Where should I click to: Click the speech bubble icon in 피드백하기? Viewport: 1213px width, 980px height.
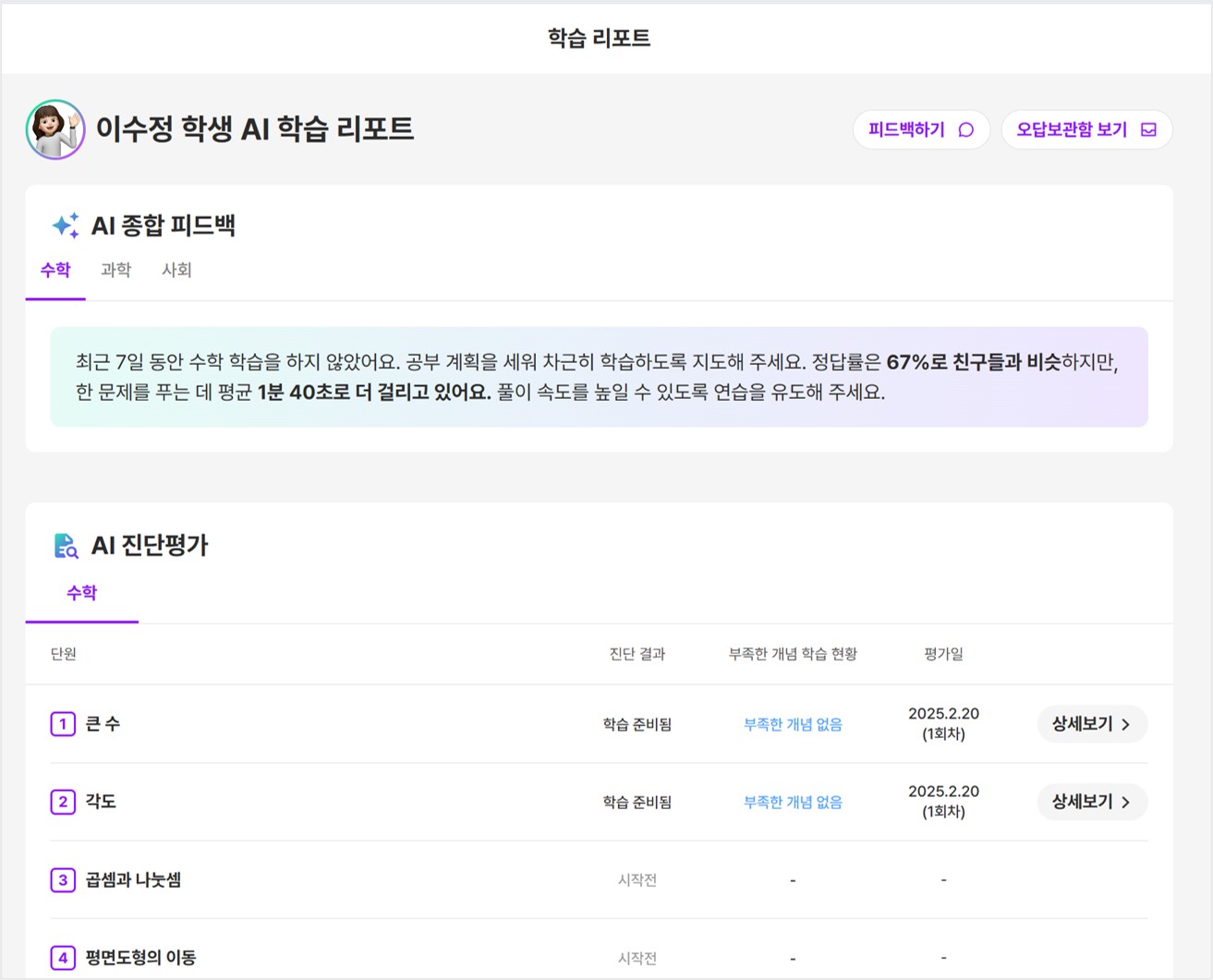[x=966, y=130]
